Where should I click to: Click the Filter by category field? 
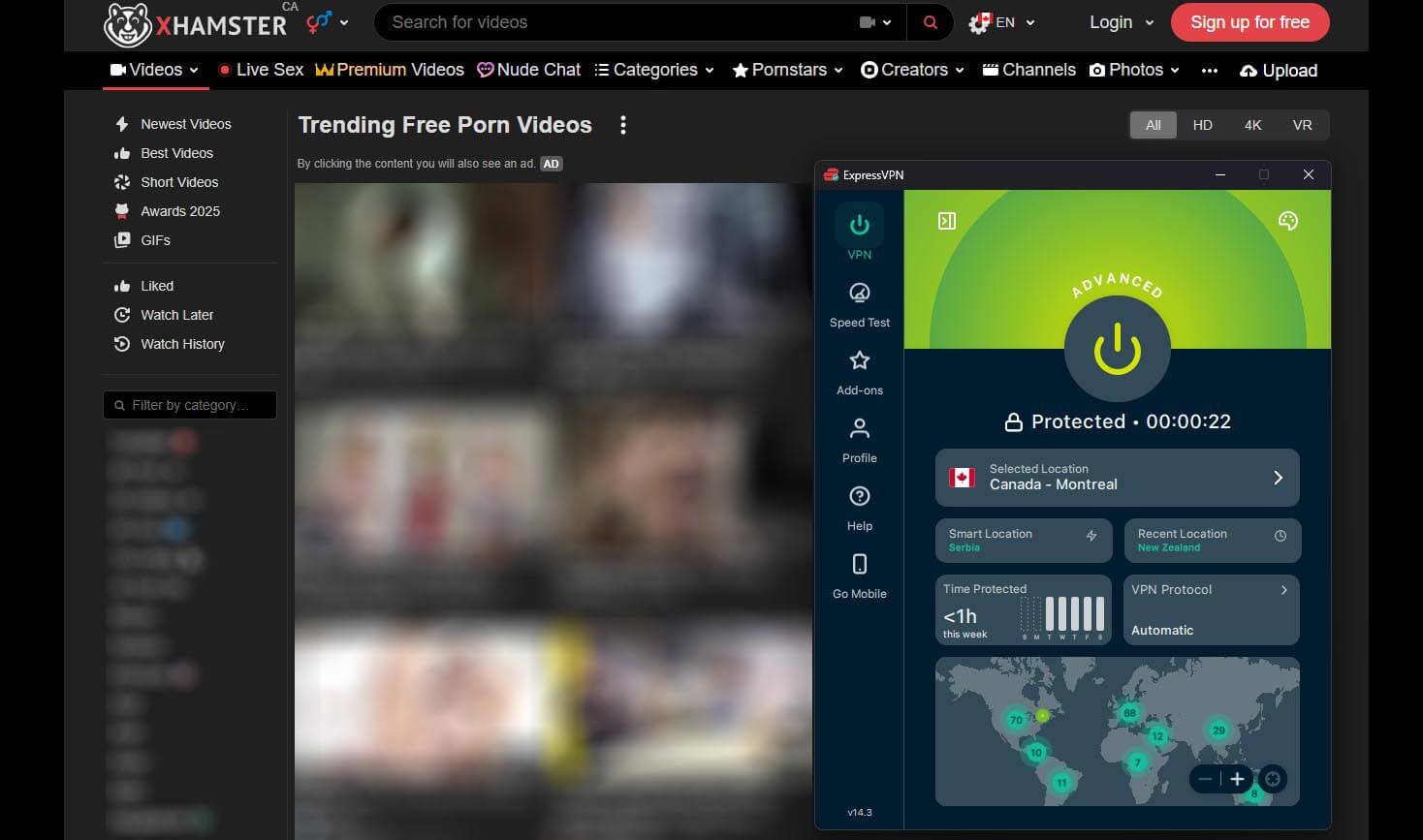click(x=190, y=405)
